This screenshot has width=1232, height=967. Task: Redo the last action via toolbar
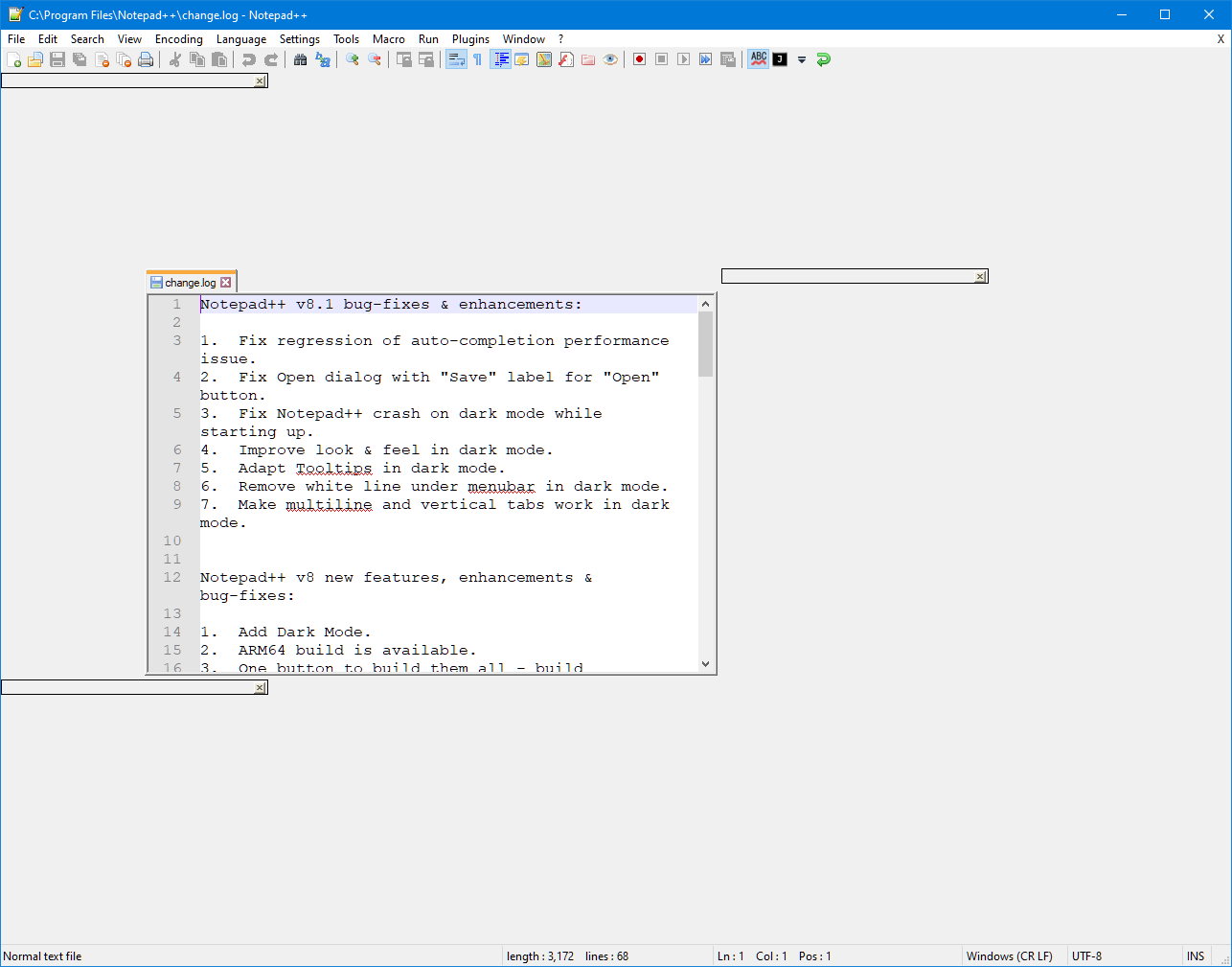[x=271, y=59]
